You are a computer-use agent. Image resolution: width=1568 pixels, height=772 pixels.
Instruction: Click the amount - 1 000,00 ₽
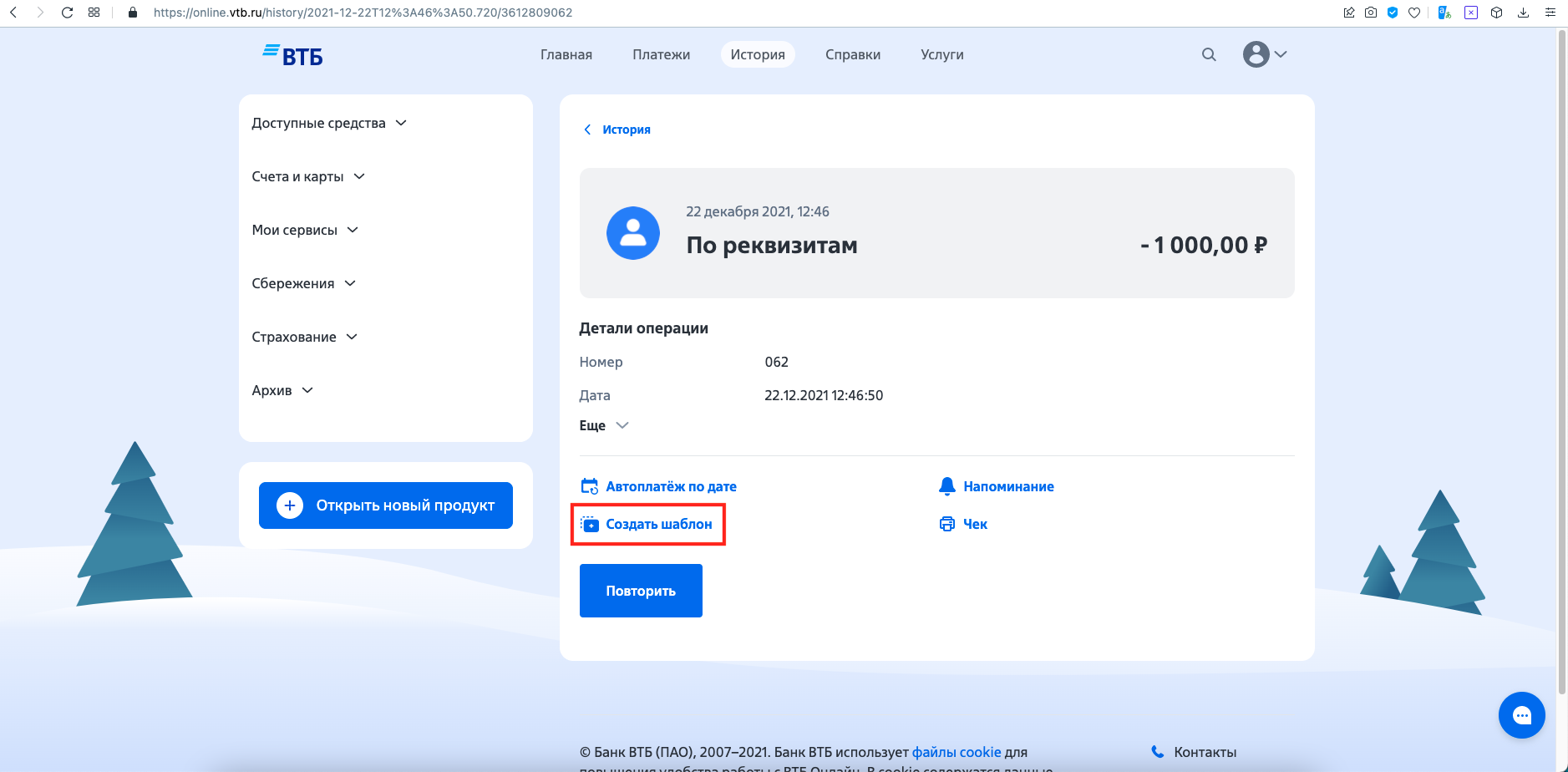click(x=1203, y=245)
